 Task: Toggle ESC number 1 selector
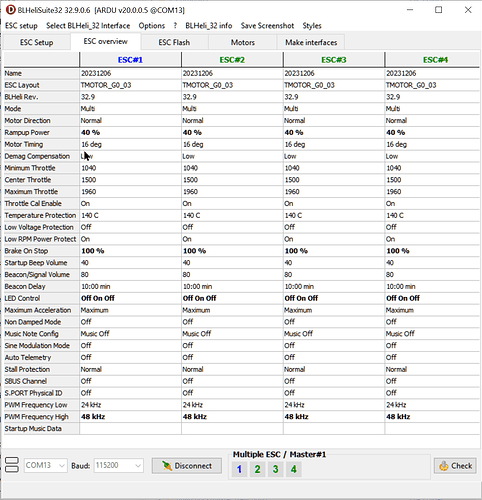pos(239,469)
